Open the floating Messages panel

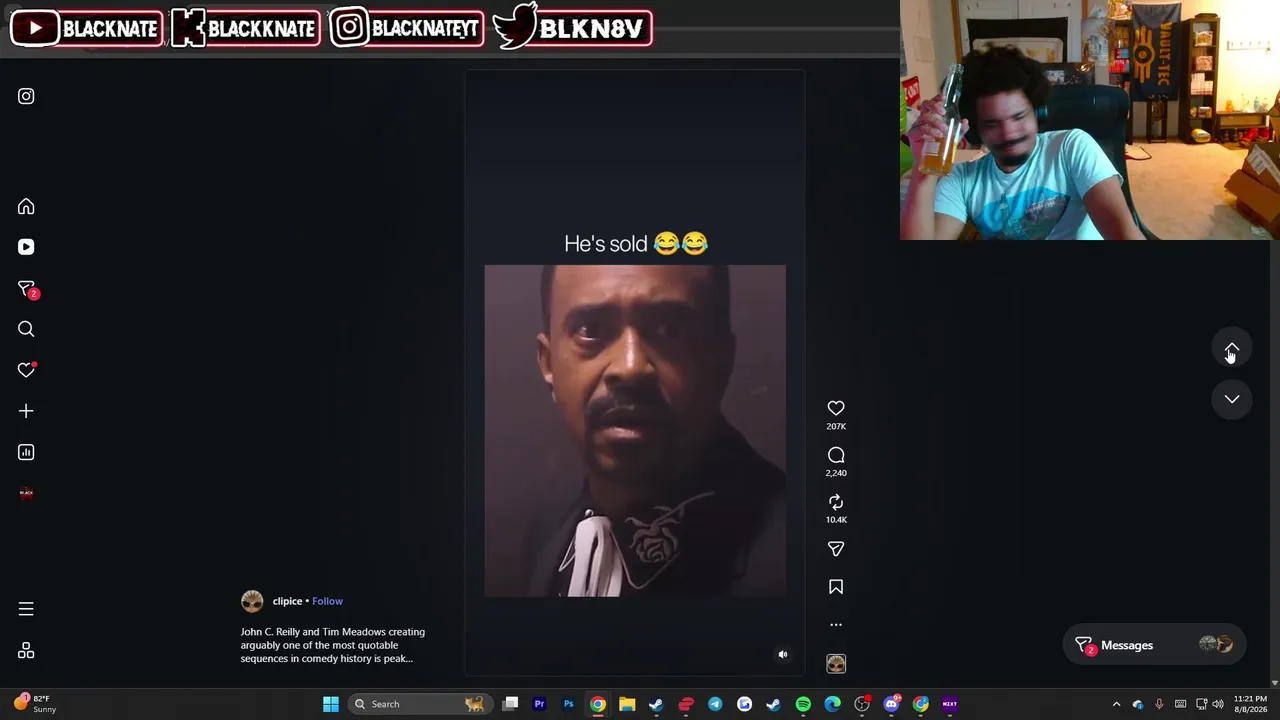tap(1156, 645)
